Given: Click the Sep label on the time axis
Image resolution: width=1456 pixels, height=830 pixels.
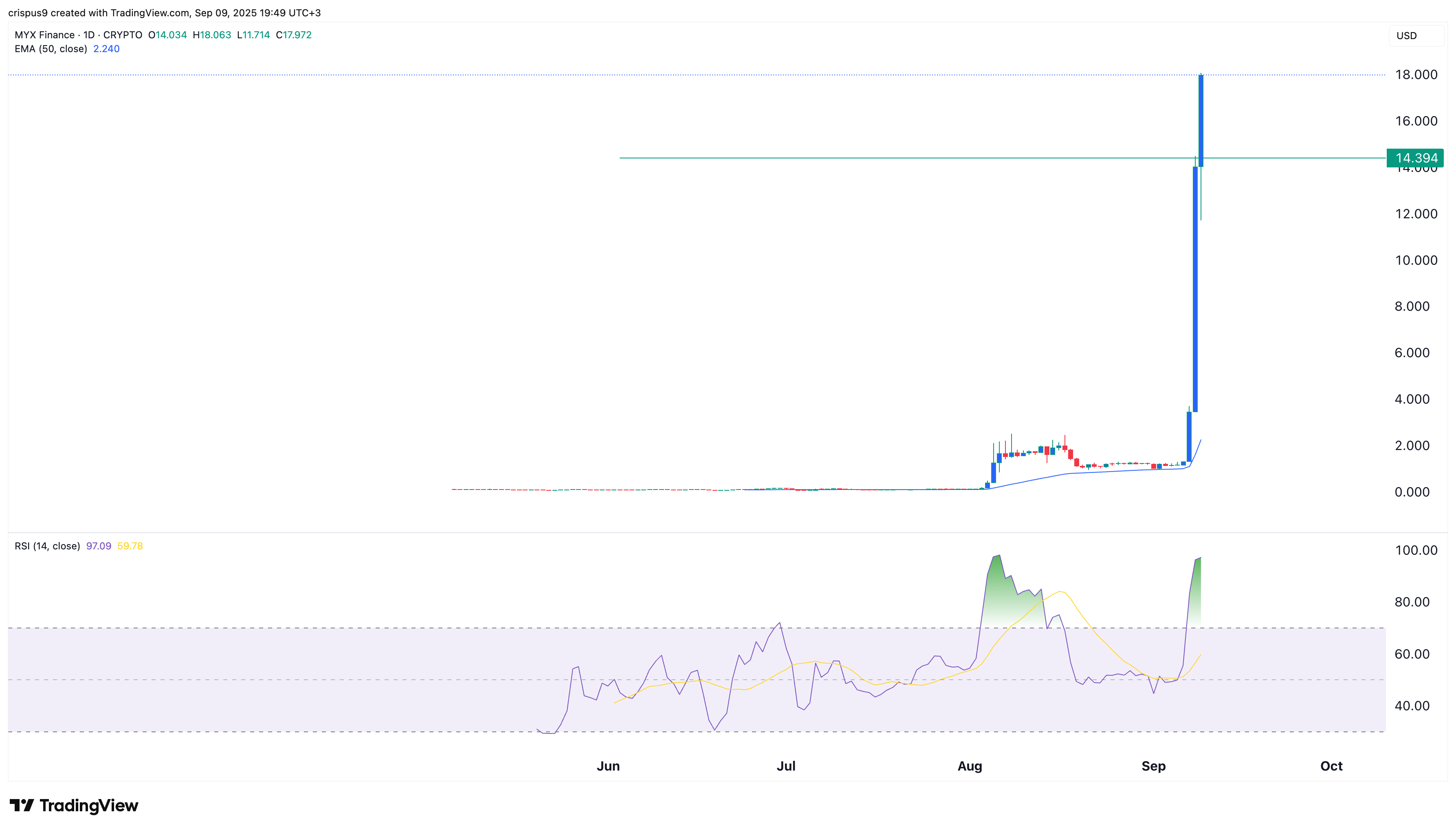Looking at the screenshot, I should pyautogui.click(x=1155, y=766).
